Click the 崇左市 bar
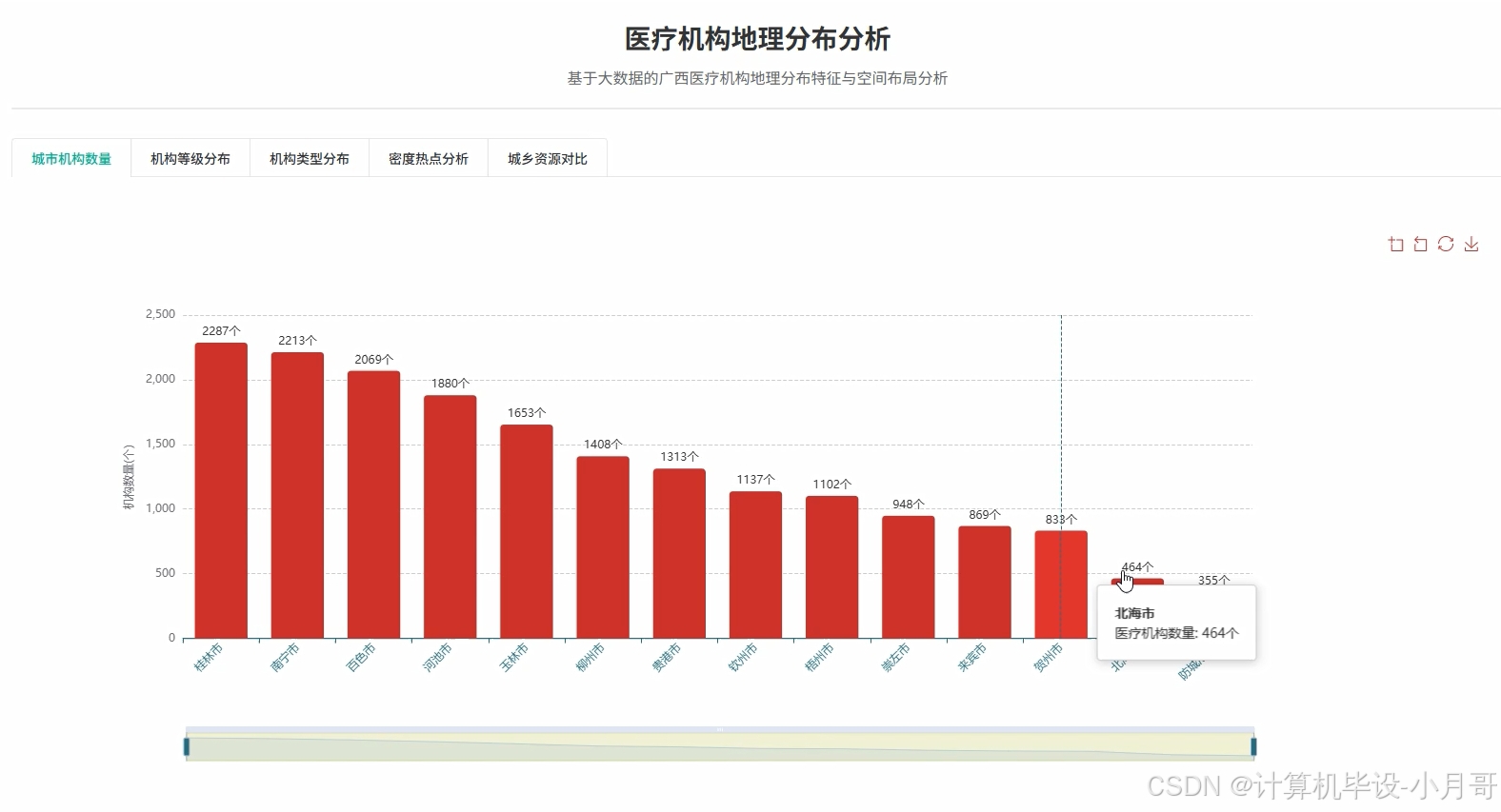Viewport: 1501px width, 812px height. 908,577
